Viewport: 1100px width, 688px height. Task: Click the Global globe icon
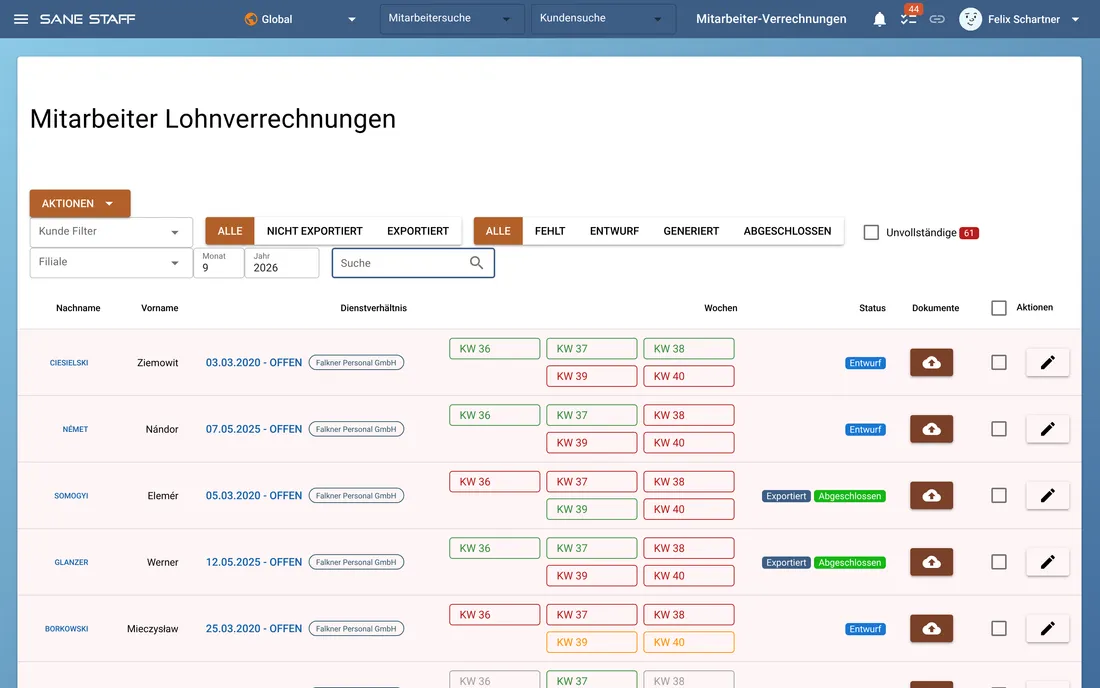[x=250, y=19]
